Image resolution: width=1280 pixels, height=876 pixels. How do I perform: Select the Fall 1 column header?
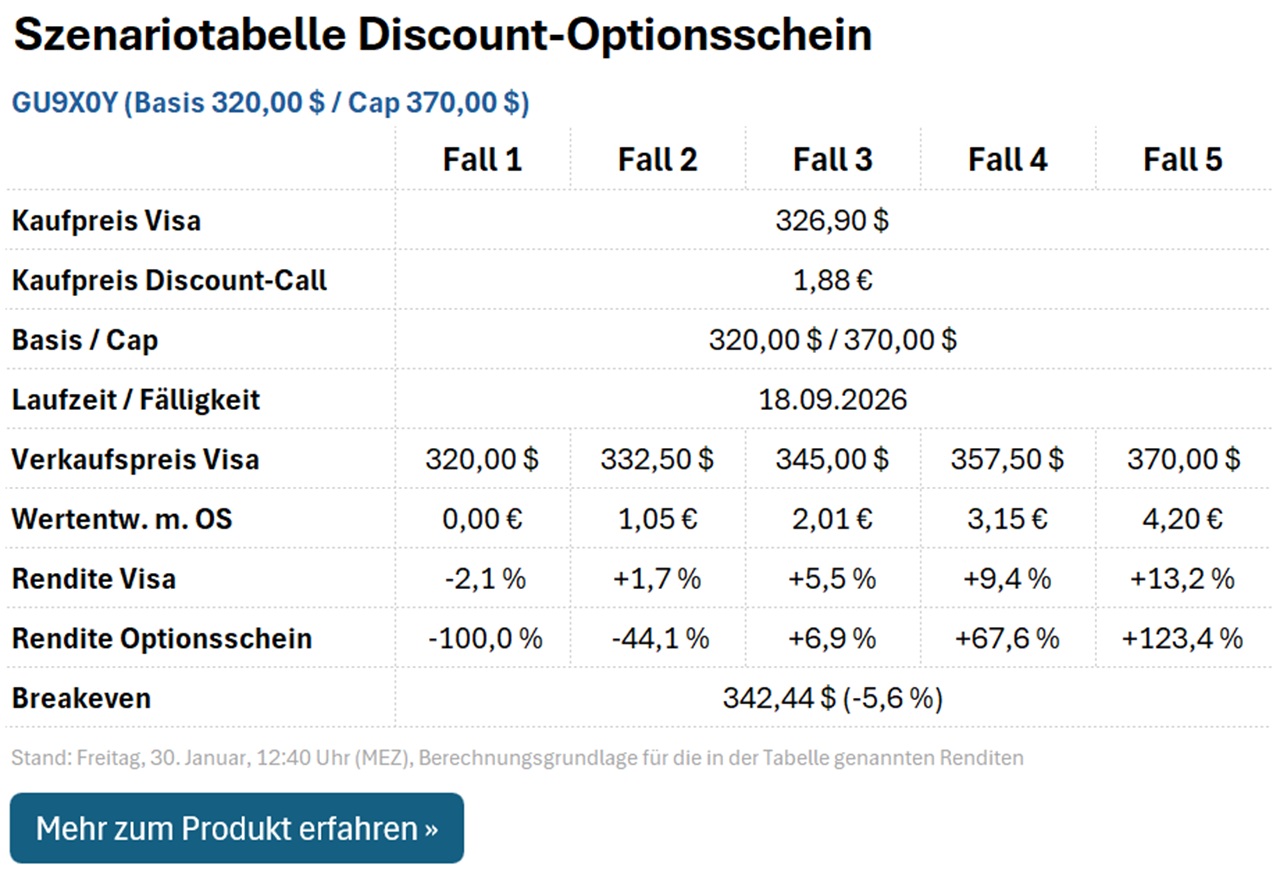pos(482,158)
